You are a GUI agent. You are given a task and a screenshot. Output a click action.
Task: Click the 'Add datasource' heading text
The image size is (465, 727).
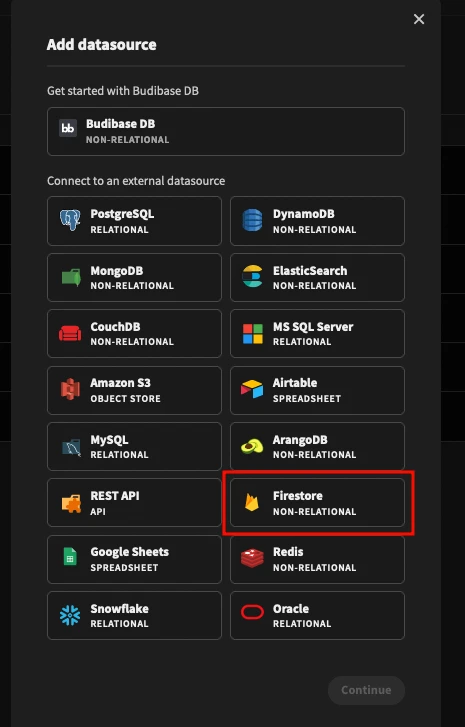click(x=102, y=45)
